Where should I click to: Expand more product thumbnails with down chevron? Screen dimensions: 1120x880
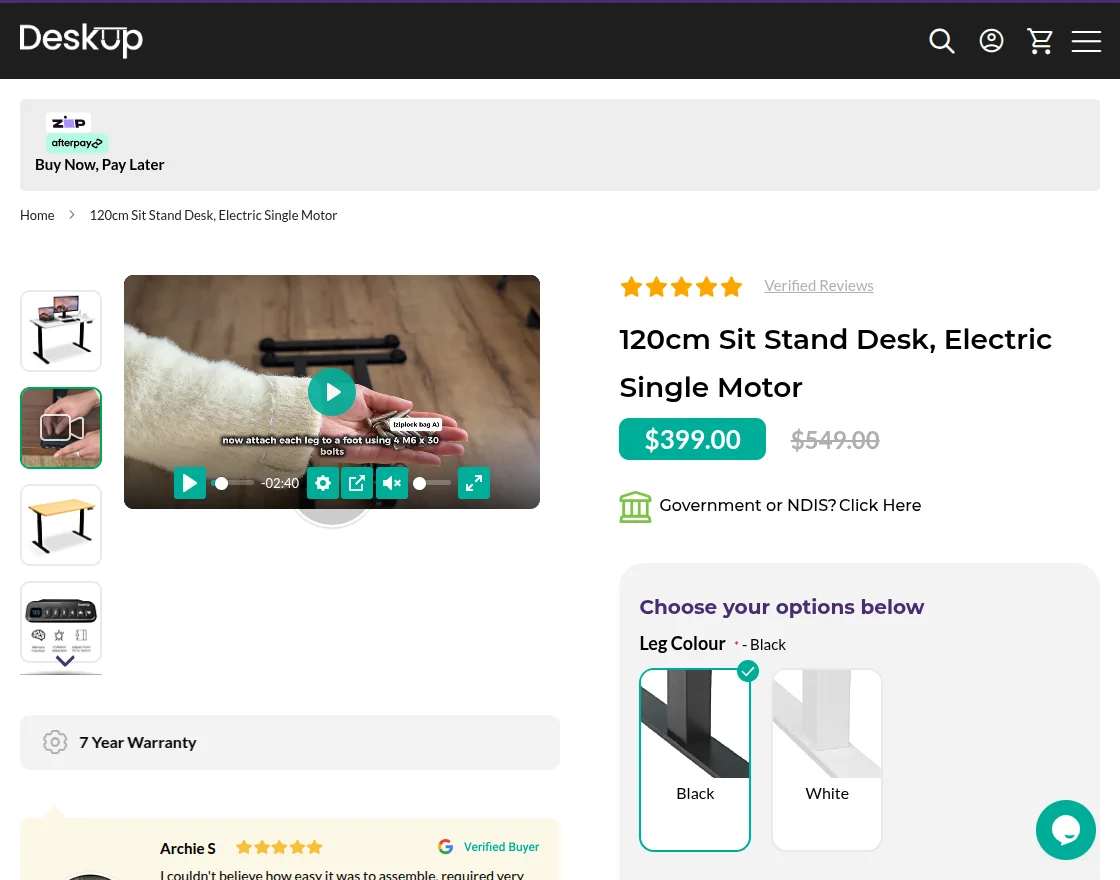tap(64, 661)
